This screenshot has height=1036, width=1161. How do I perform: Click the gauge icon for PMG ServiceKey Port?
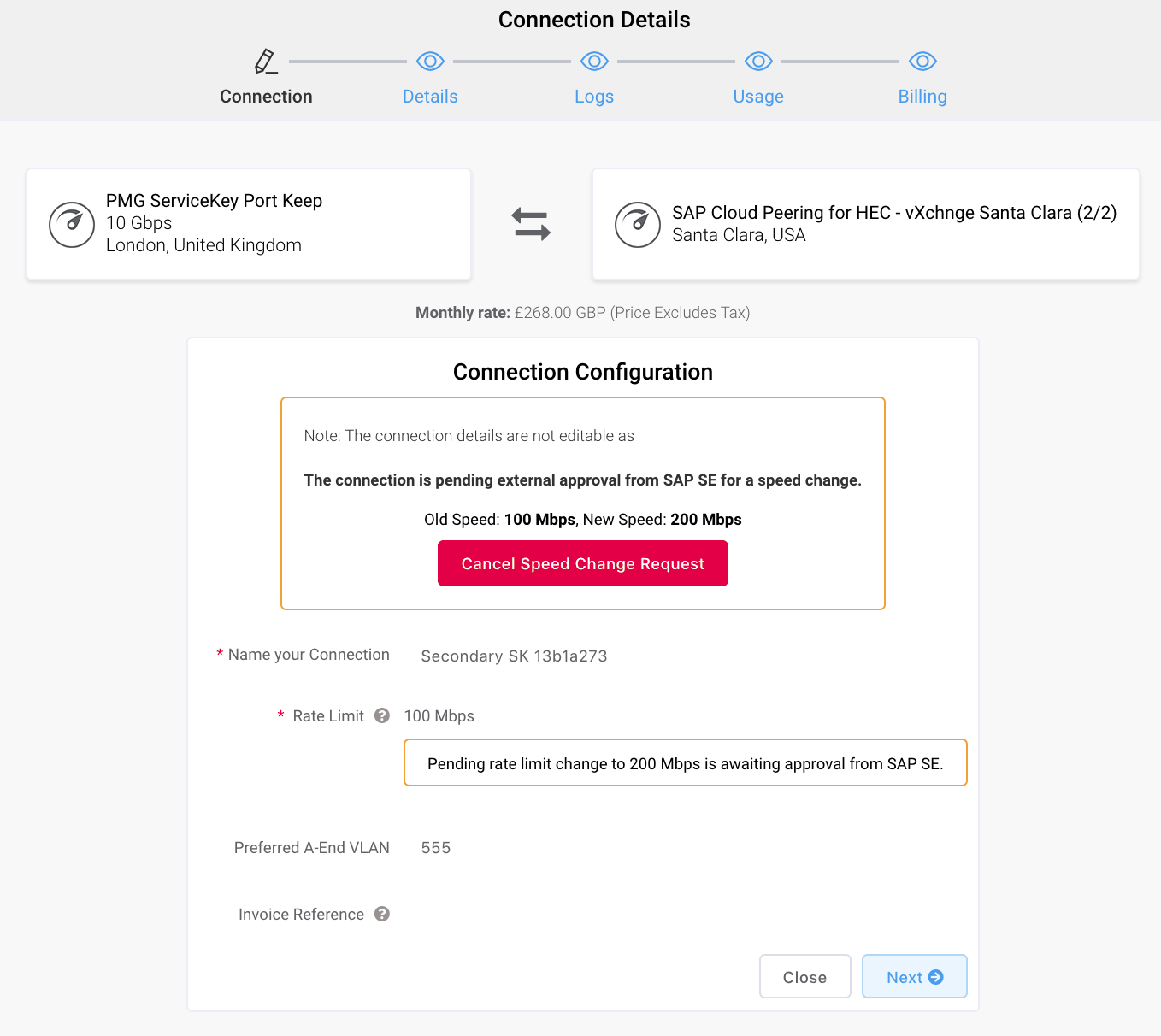(72, 224)
